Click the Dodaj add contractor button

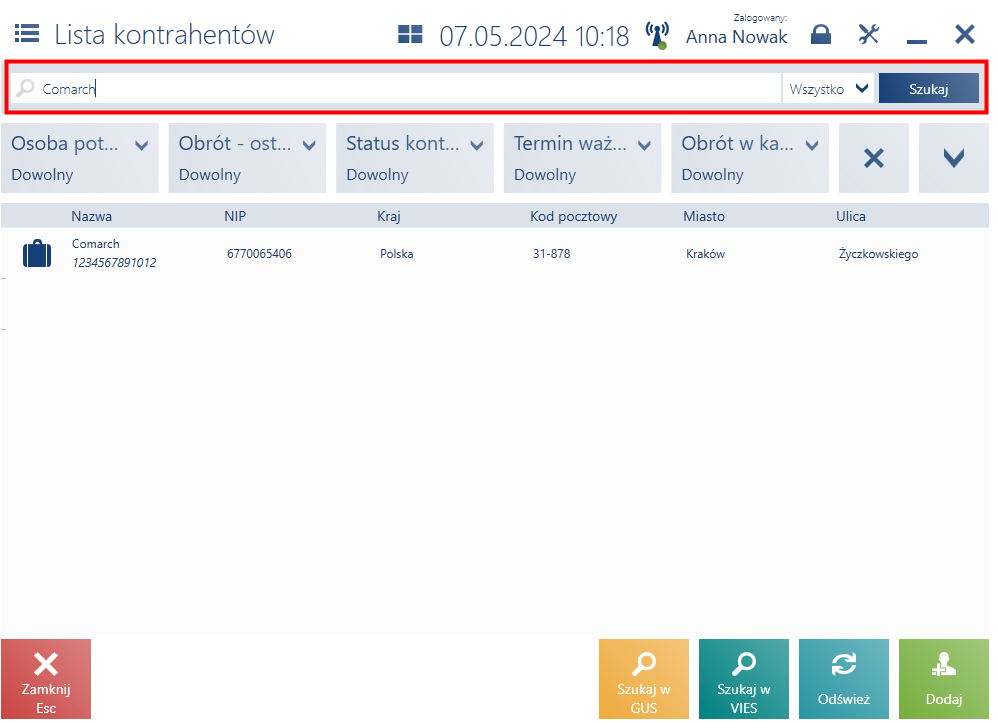[943, 679]
